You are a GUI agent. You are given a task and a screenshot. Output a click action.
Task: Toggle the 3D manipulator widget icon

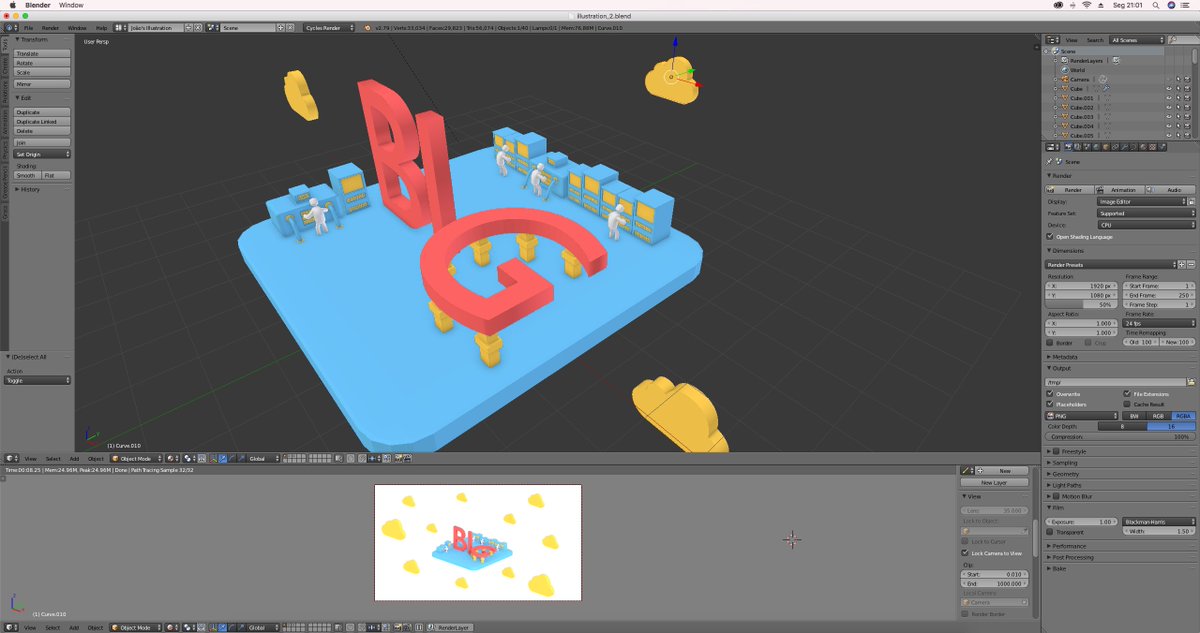pos(213,458)
